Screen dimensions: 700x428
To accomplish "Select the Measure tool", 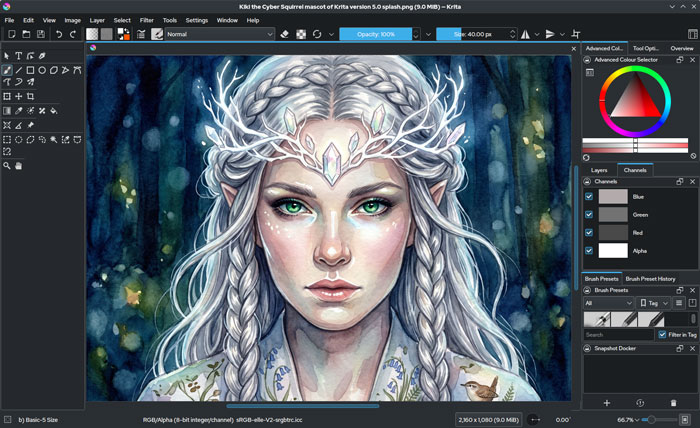I will click(x=18, y=125).
